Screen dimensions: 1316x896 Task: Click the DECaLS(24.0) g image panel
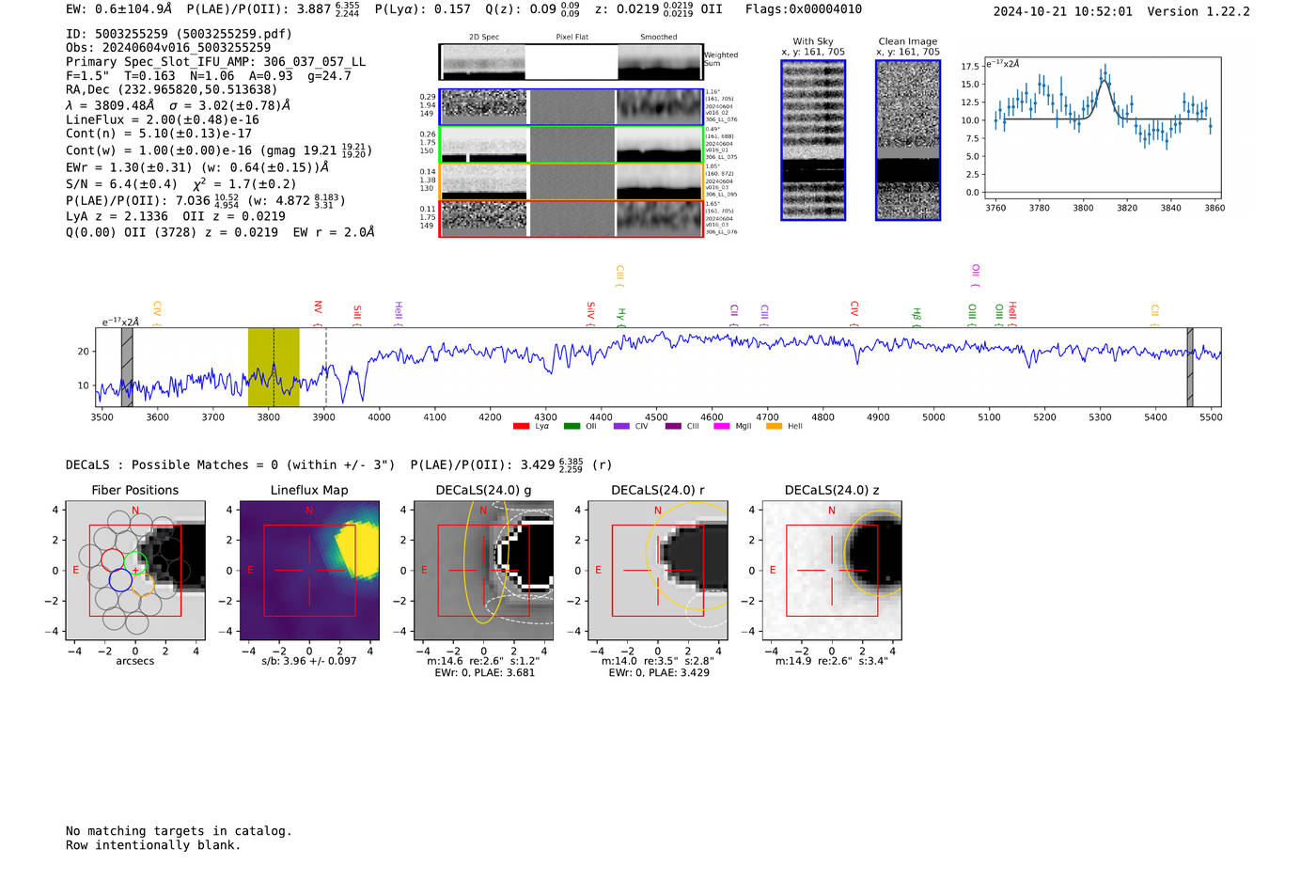(x=484, y=571)
